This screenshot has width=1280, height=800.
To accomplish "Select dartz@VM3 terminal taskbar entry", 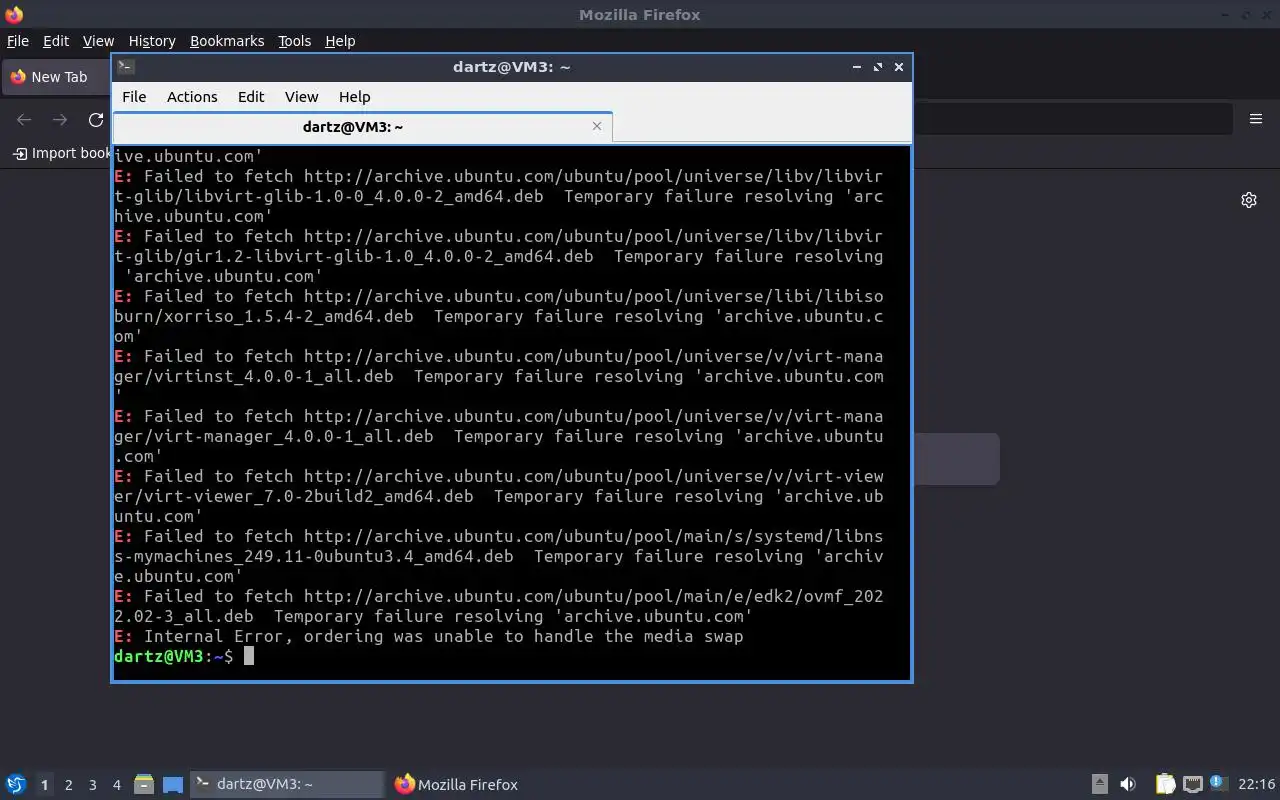I will 287,784.
